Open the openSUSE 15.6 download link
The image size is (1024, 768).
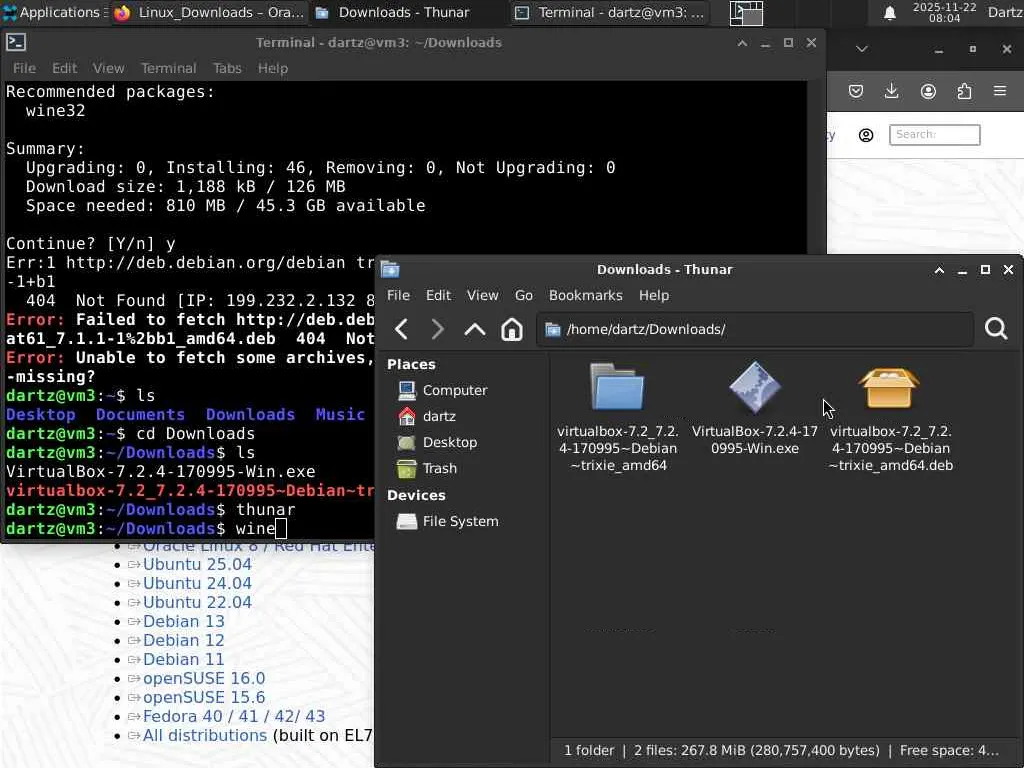pos(204,697)
